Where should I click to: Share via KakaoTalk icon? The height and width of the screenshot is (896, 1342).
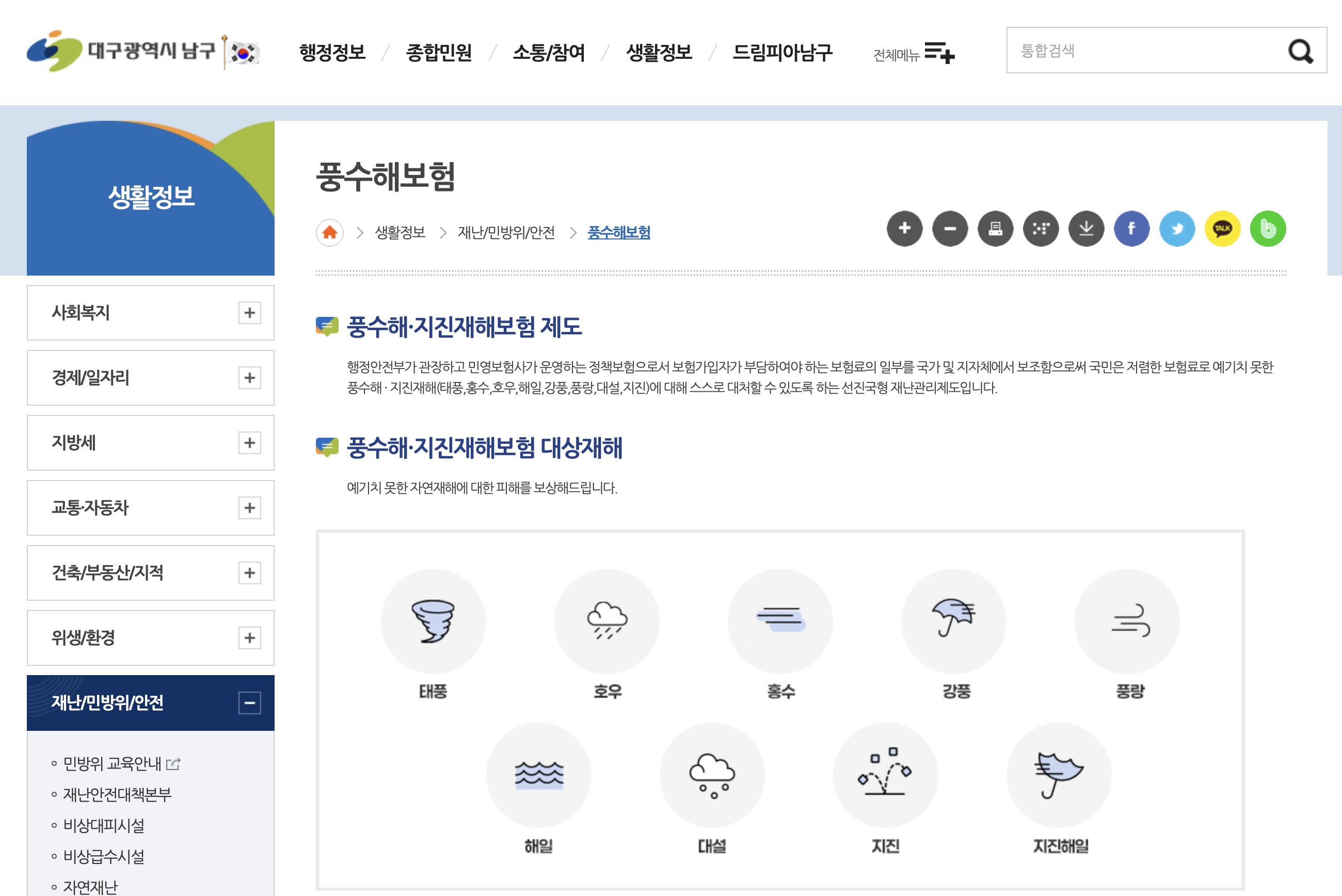(1222, 229)
